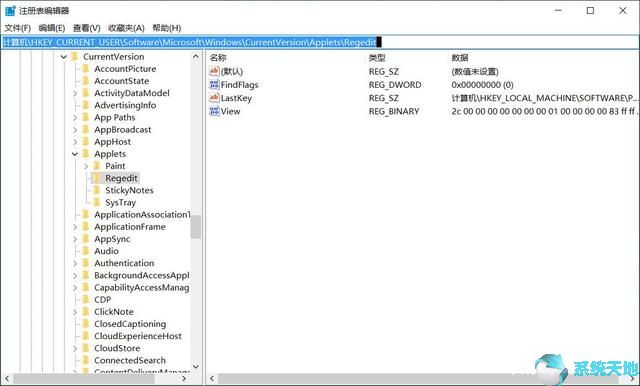Expand the AppHost key

[x=75, y=142]
